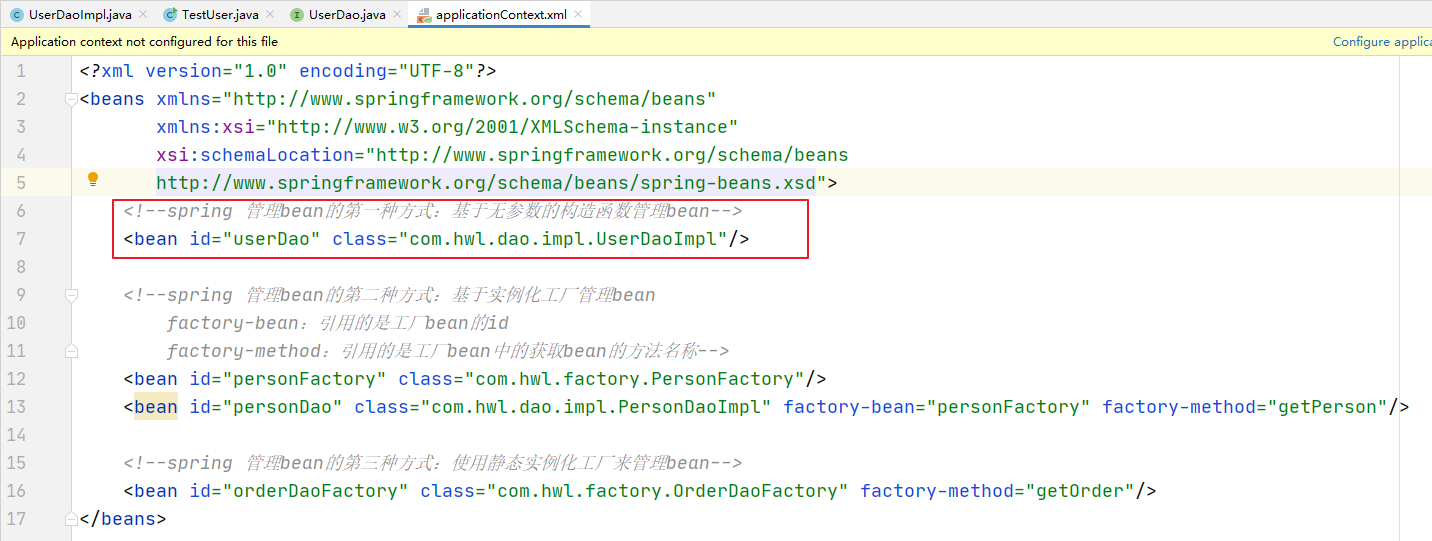This screenshot has width=1432, height=541.
Task: Close the UserDaoImpl.java tab
Action: click(141, 15)
